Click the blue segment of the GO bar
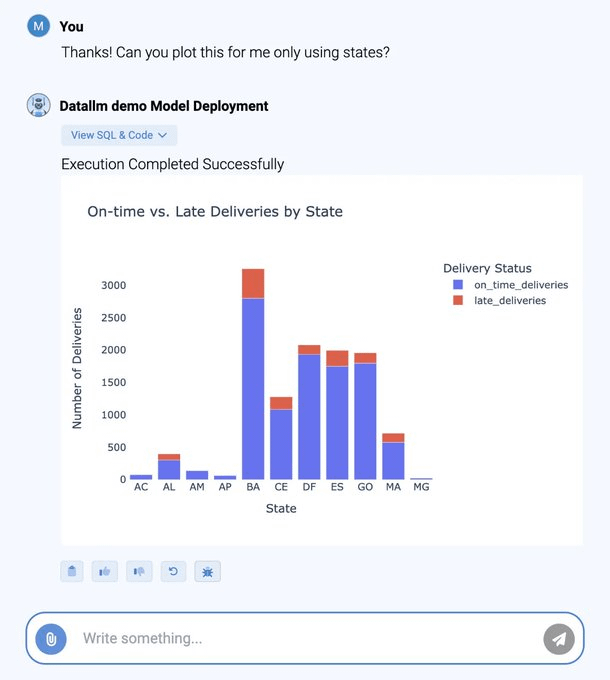The height and width of the screenshot is (680, 610). click(x=365, y=421)
